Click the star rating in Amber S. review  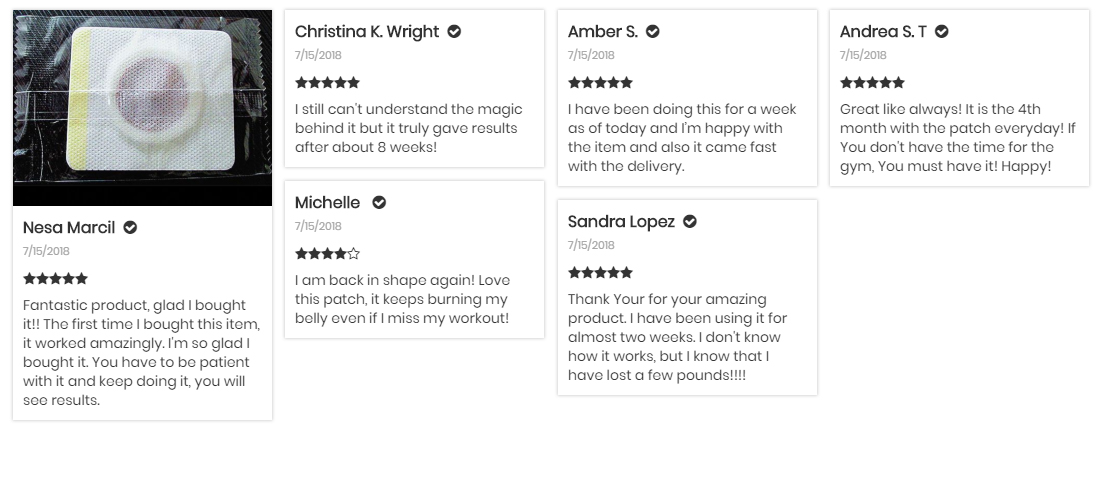(x=600, y=83)
